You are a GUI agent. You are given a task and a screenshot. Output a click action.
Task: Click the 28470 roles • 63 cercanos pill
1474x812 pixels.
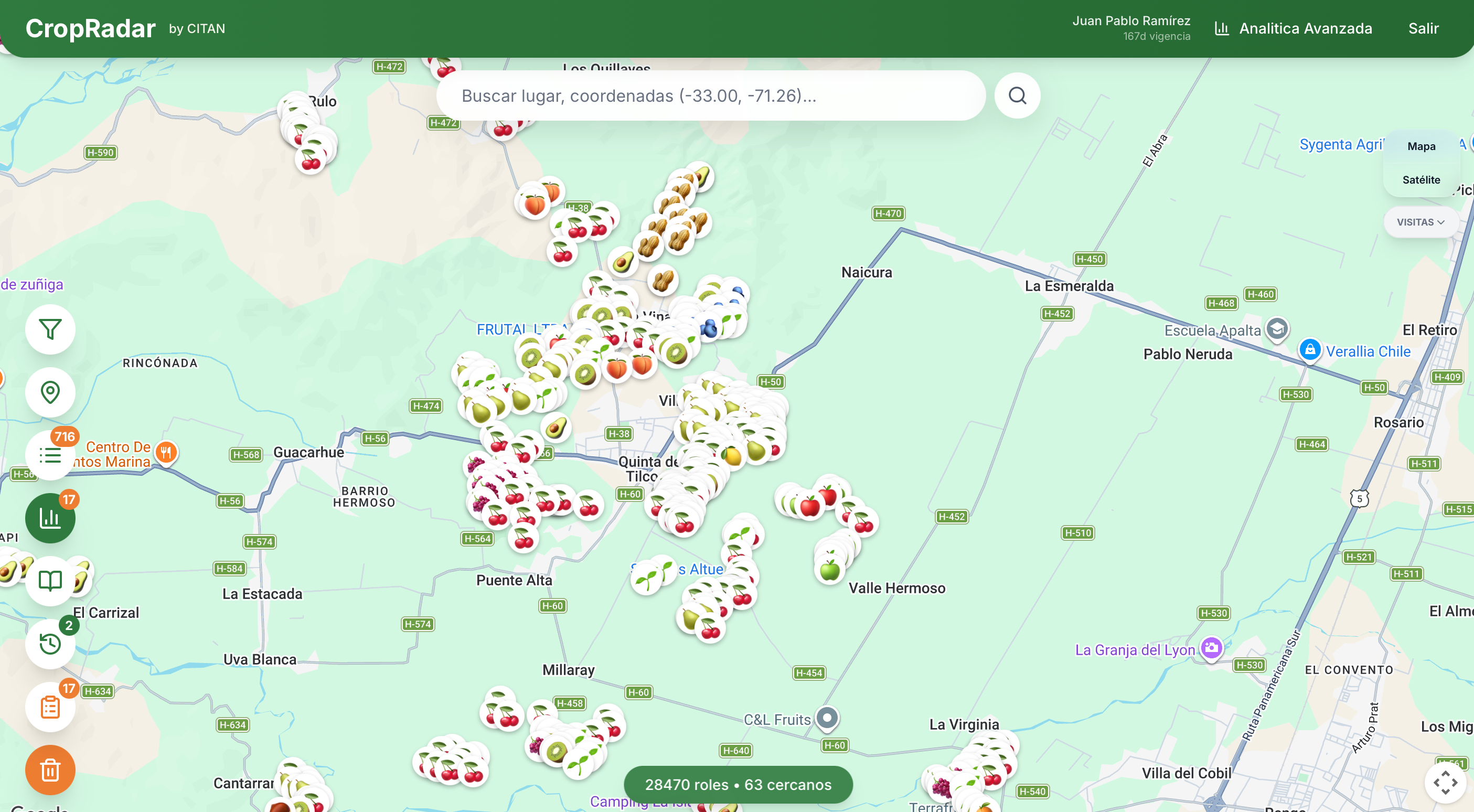[x=738, y=784]
